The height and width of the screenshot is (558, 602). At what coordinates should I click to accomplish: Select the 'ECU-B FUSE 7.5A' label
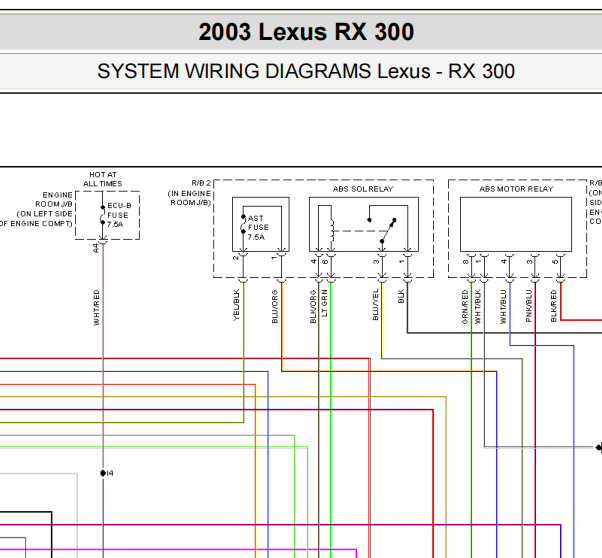coord(119,215)
